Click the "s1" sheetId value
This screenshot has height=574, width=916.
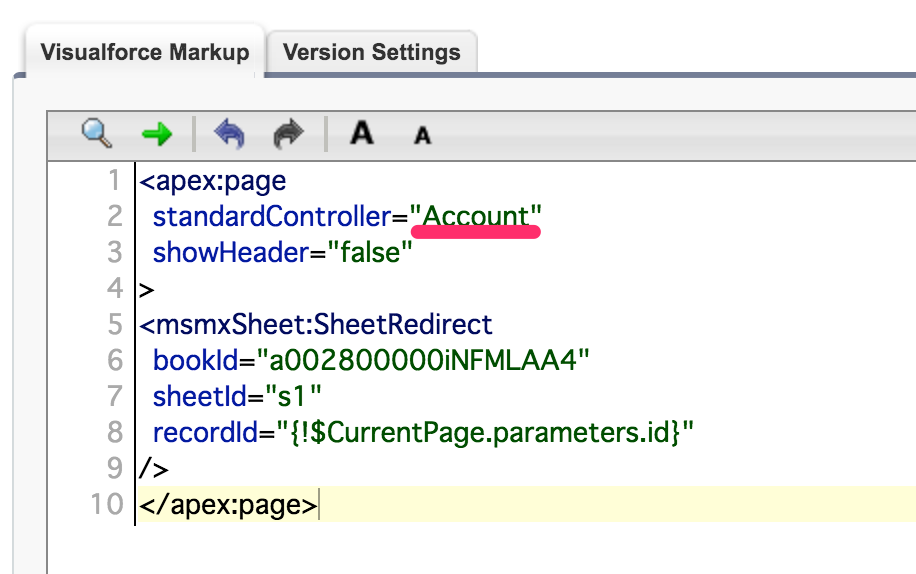(293, 396)
